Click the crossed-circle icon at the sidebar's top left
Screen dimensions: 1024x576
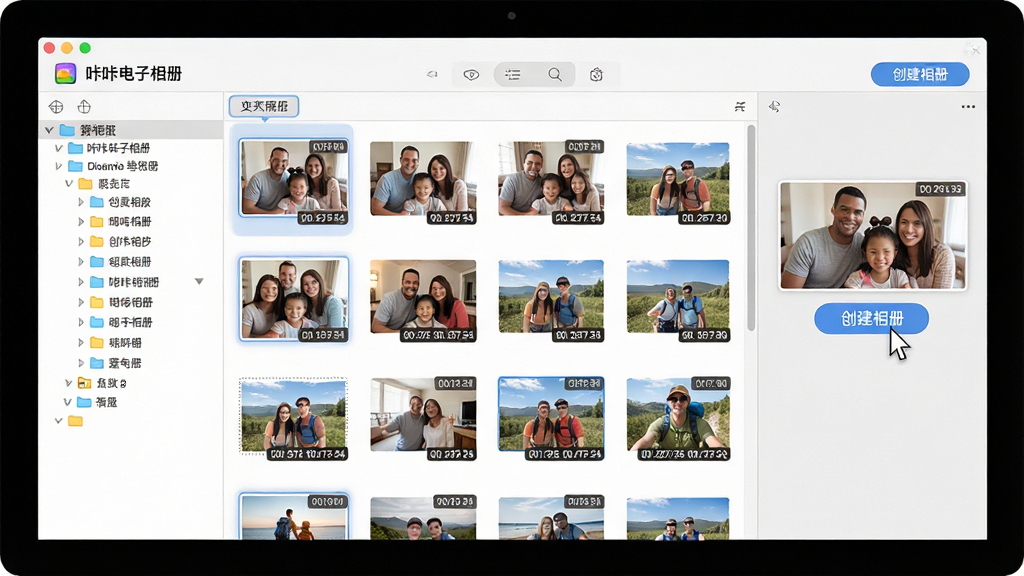[x=56, y=106]
